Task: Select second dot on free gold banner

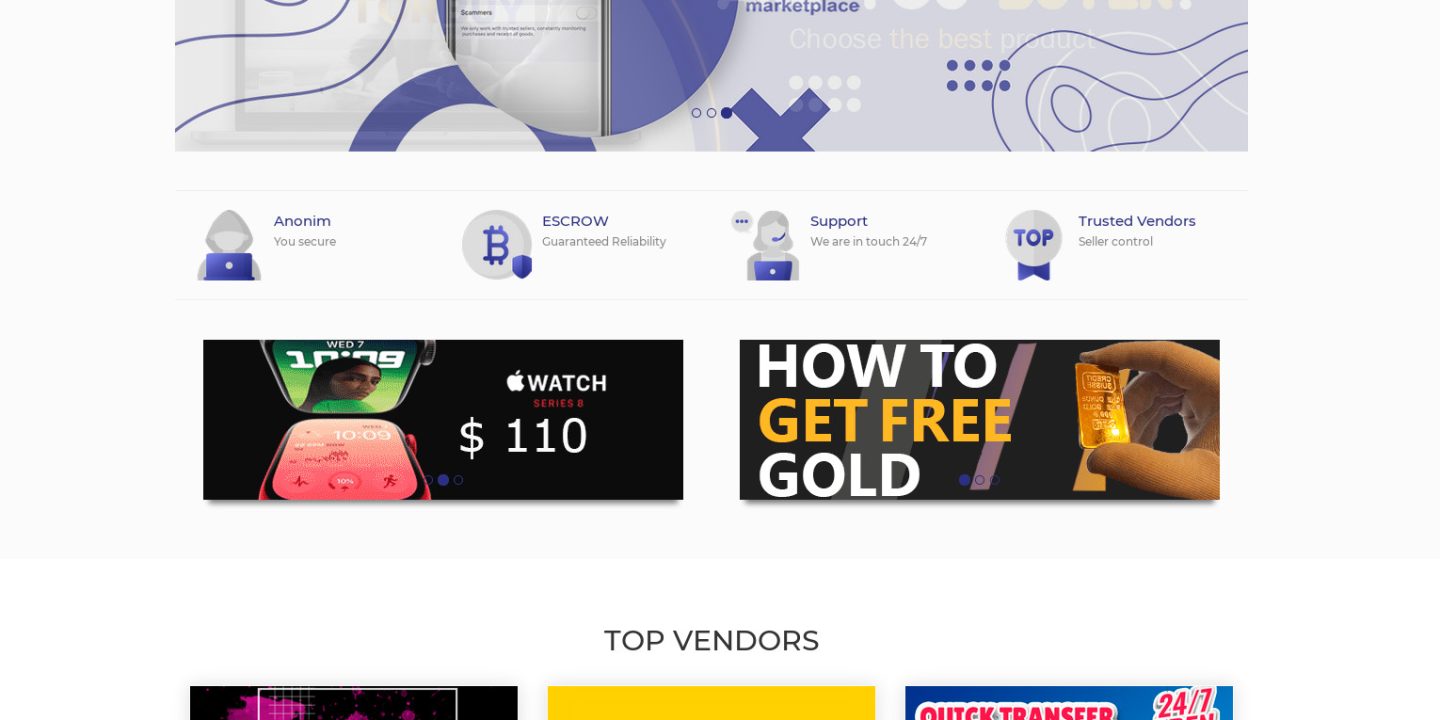Action: pos(979,480)
